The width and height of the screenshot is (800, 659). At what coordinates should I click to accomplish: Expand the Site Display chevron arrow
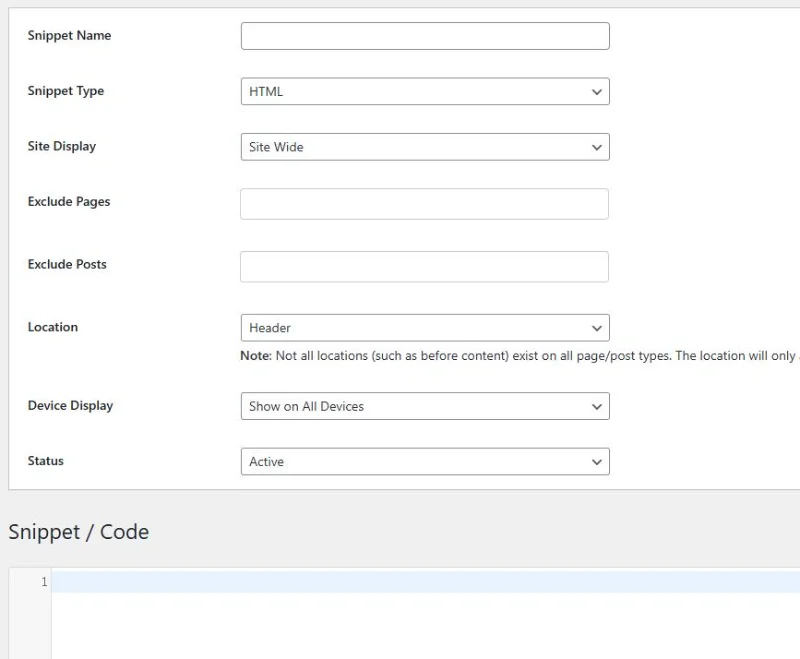point(598,147)
